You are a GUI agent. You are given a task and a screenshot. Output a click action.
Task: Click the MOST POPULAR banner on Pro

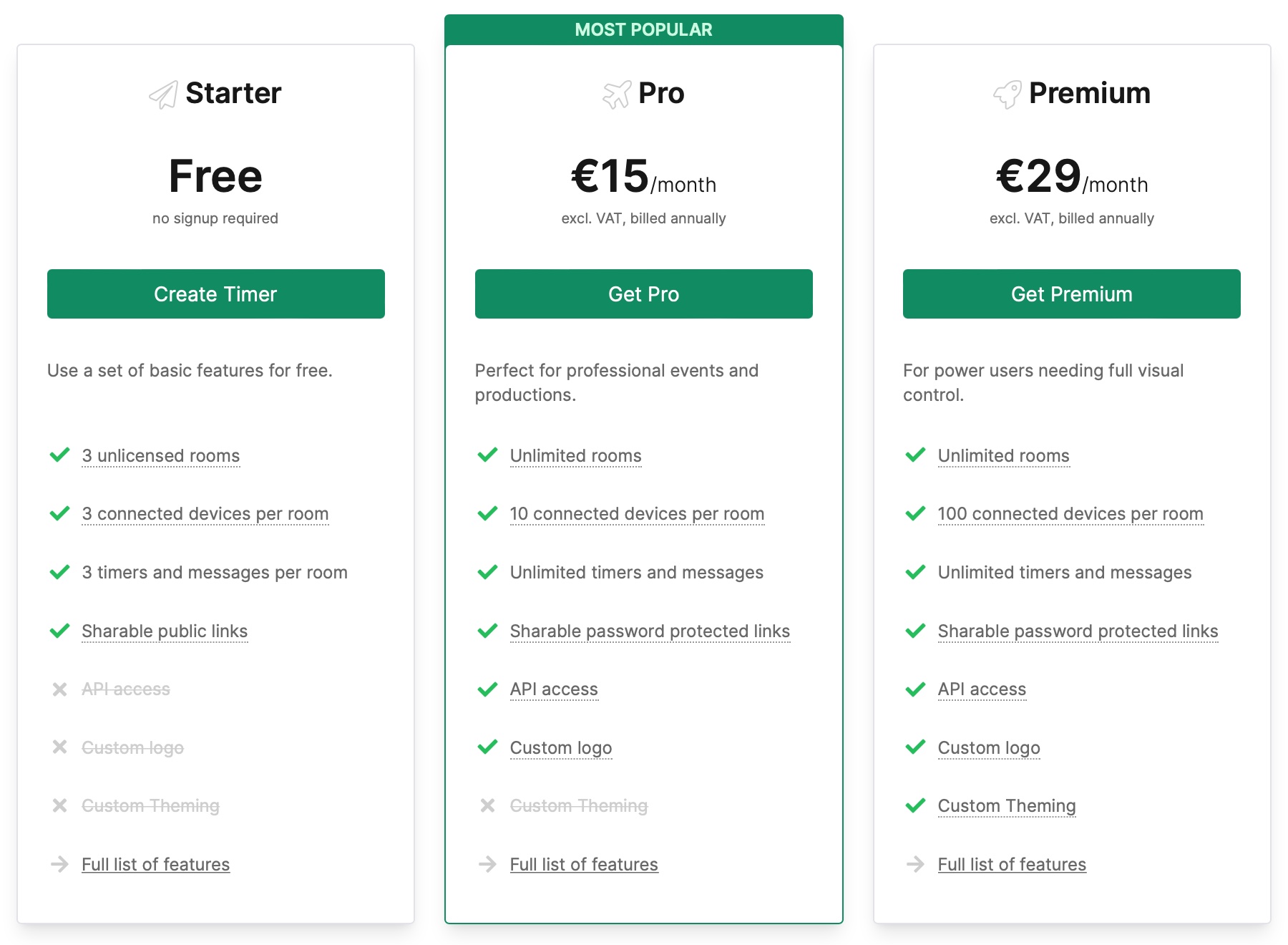click(643, 29)
